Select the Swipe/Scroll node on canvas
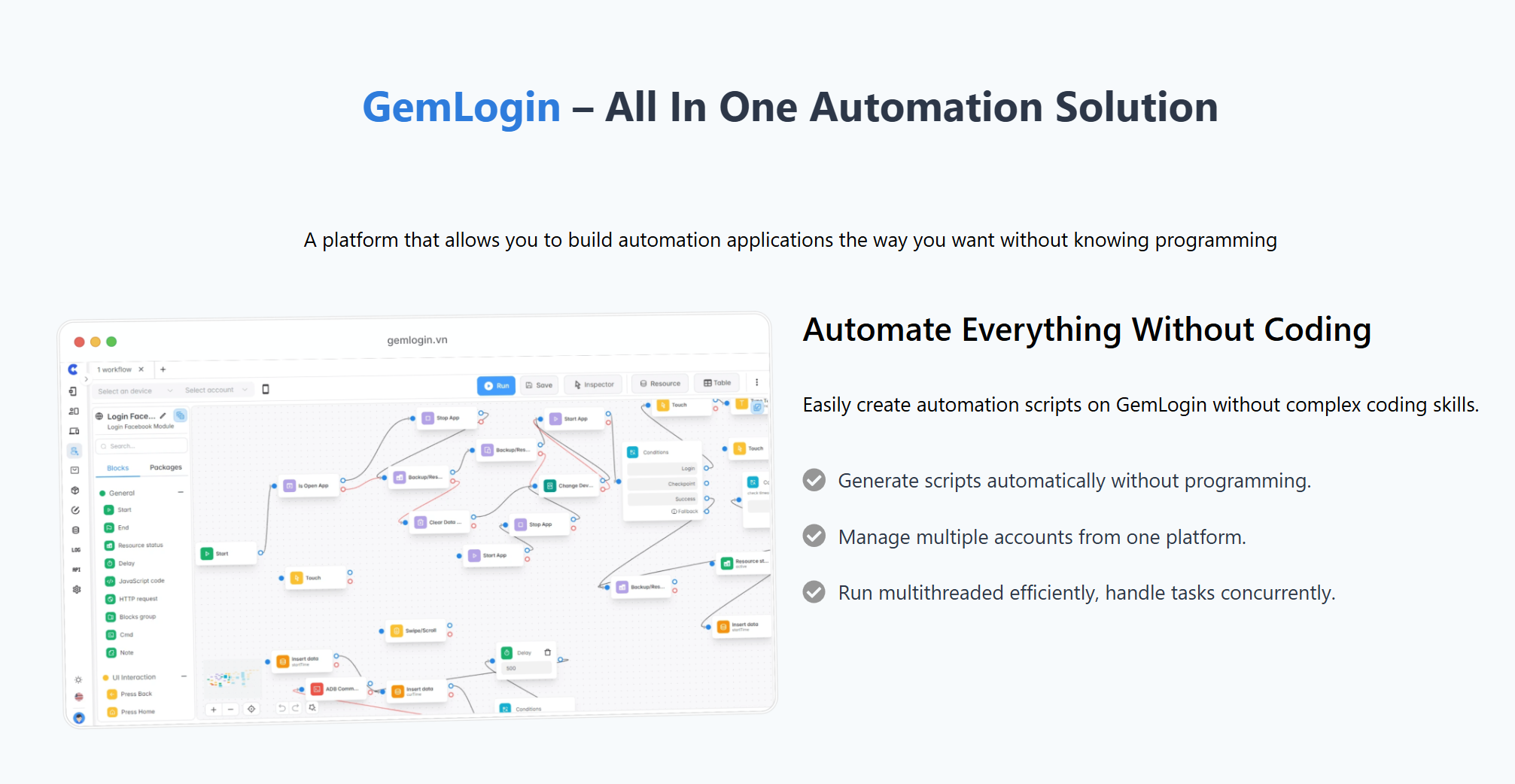This screenshot has width=1515, height=784. [x=416, y=631]
